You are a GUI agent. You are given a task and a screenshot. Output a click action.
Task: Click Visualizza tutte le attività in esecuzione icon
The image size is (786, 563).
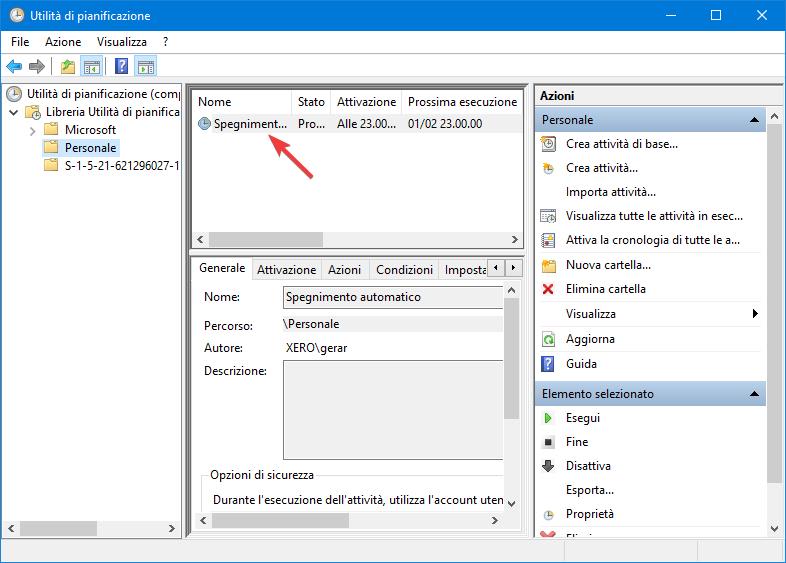[548, 216]
